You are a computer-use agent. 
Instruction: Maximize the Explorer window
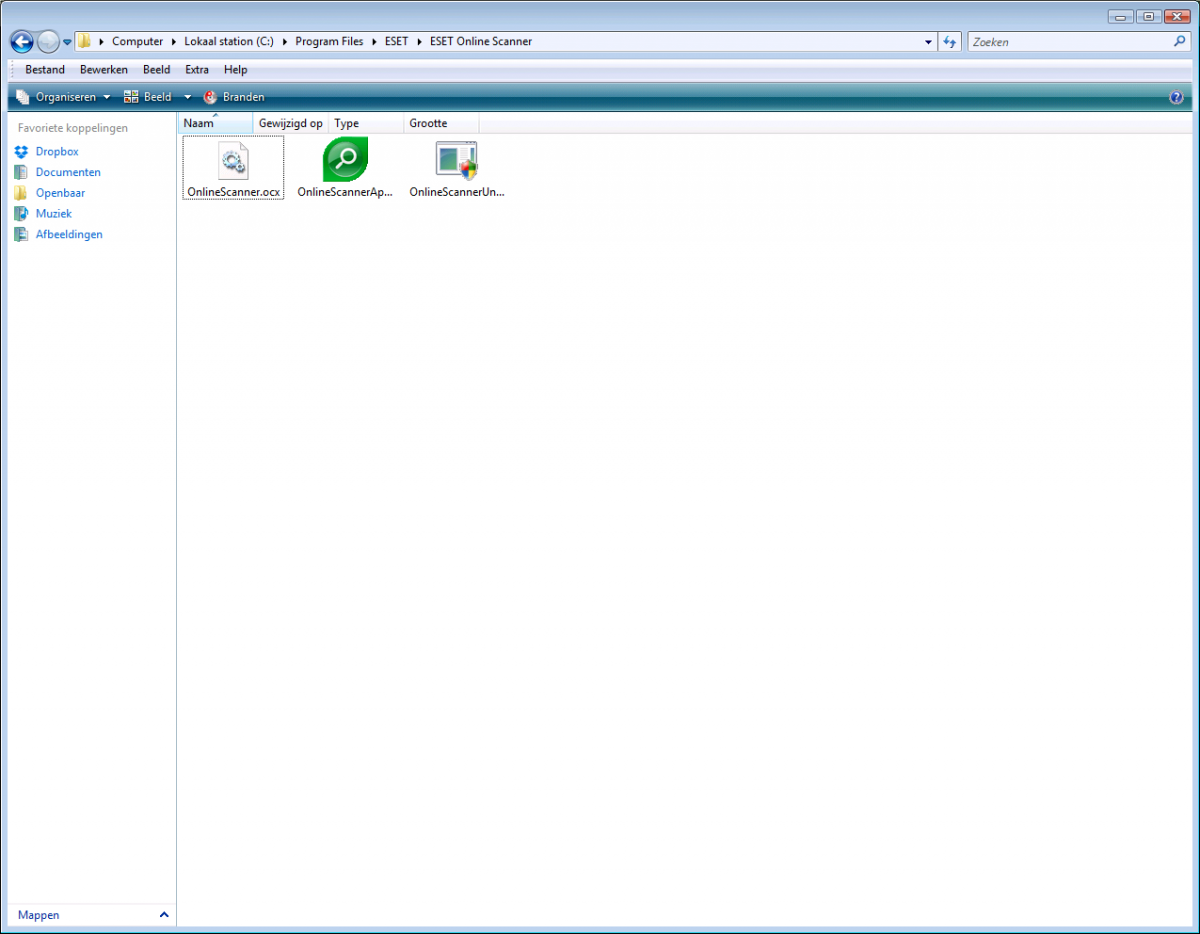tap(1147, 16)
